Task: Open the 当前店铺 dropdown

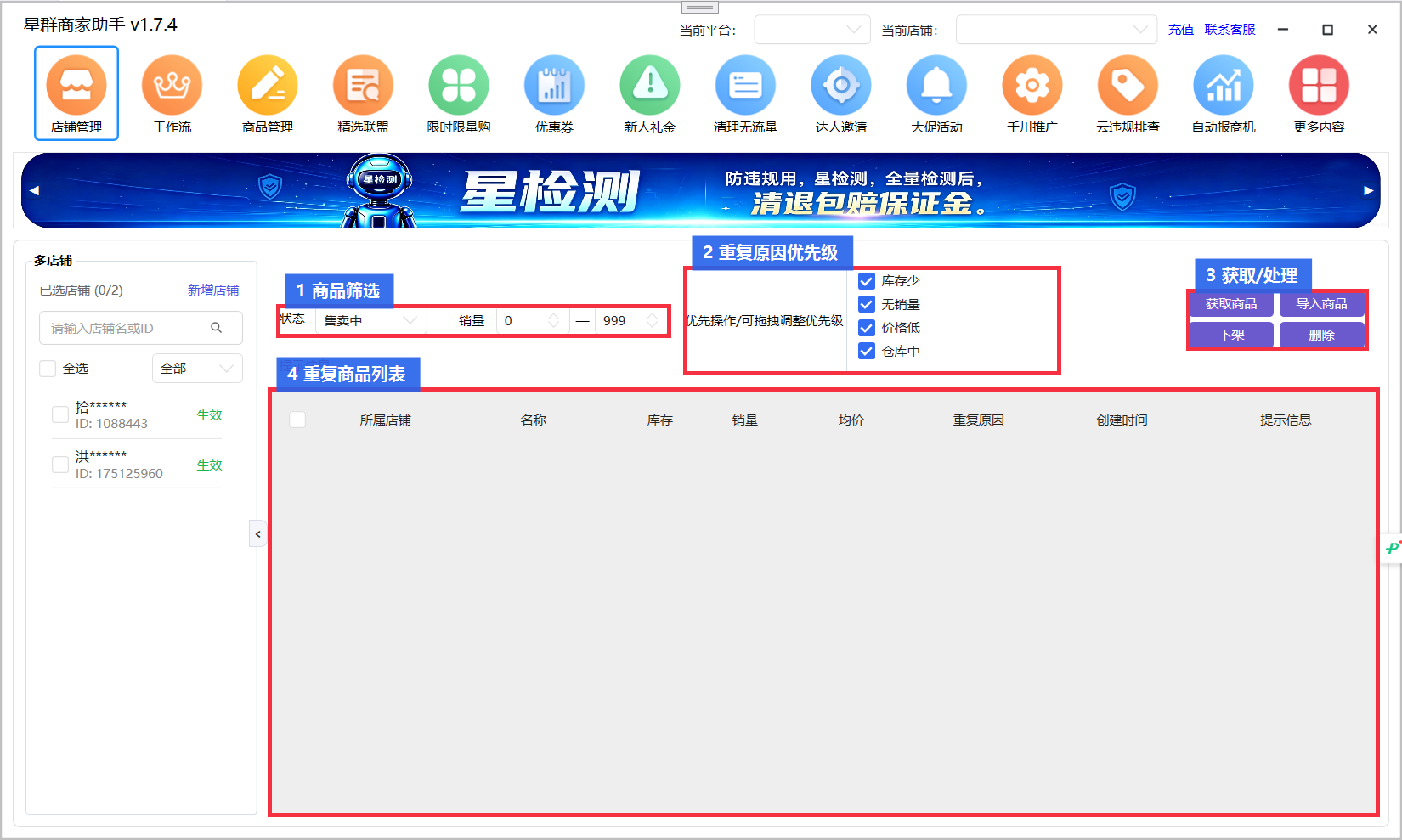Action: pos(1056,30)
